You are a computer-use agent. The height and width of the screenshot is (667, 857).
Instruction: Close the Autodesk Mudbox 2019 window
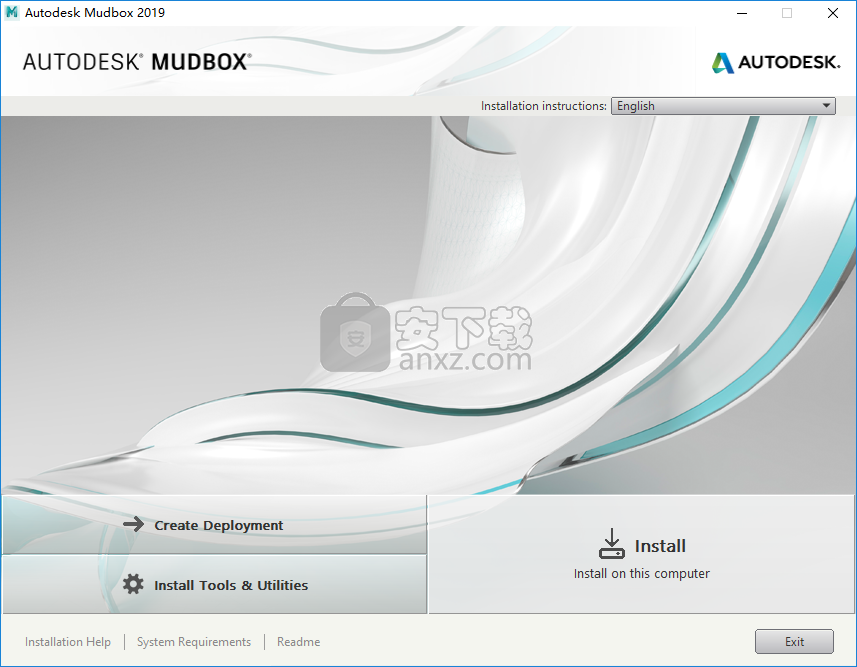point(832,13)
